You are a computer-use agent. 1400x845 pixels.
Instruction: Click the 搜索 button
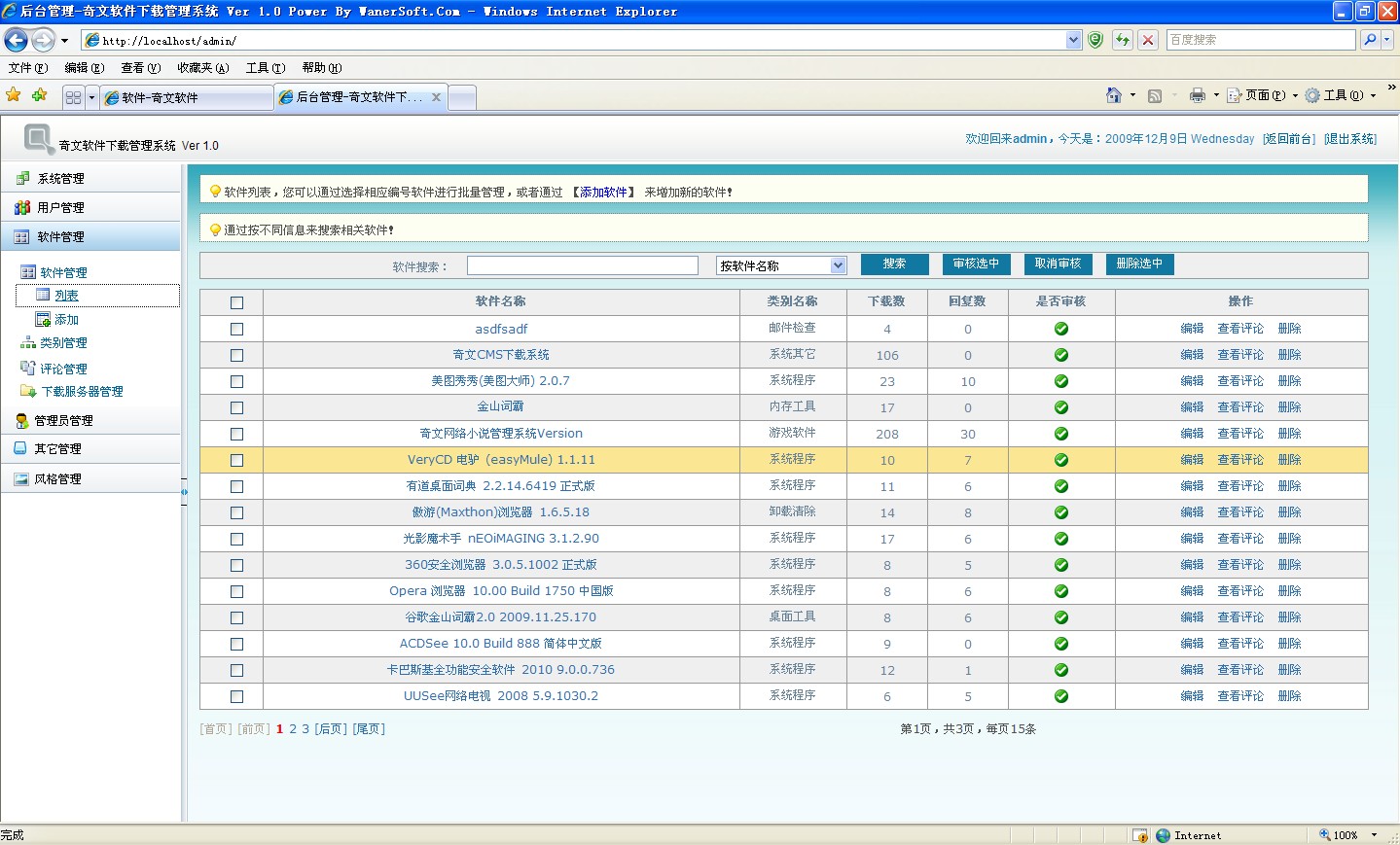point(894,264)
